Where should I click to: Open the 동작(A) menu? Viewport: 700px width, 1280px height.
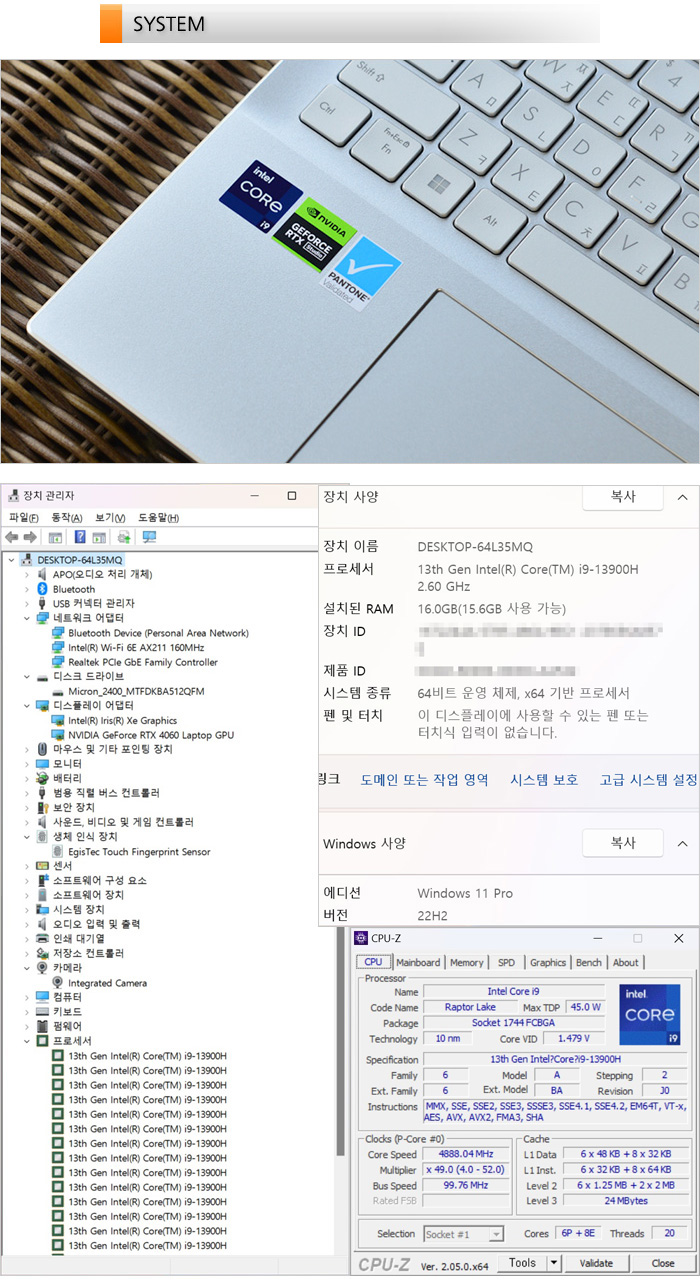coord(66,518)
